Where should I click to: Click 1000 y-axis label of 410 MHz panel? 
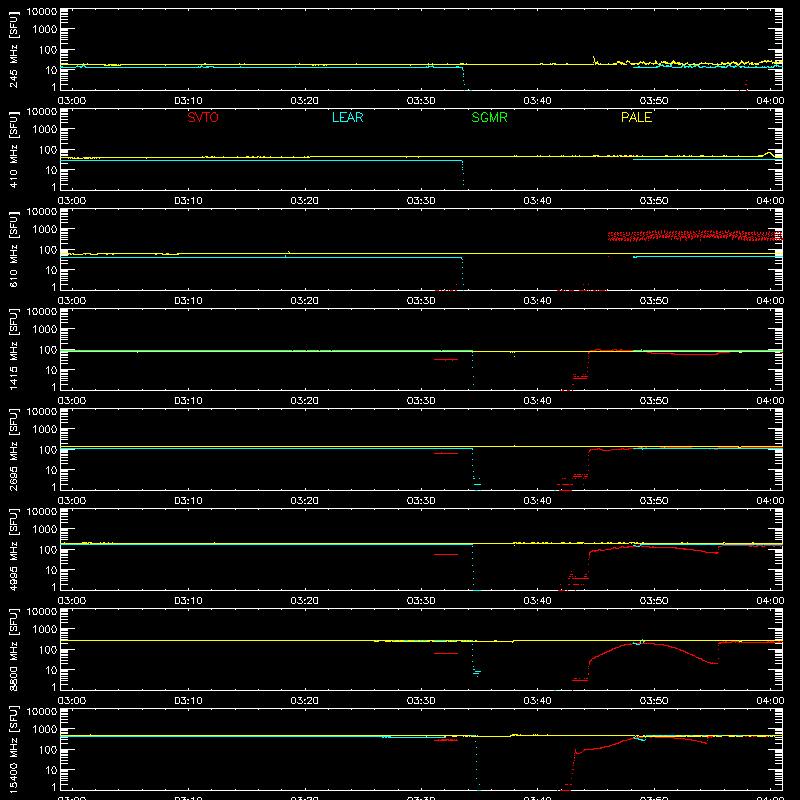(x=45, y=129)
